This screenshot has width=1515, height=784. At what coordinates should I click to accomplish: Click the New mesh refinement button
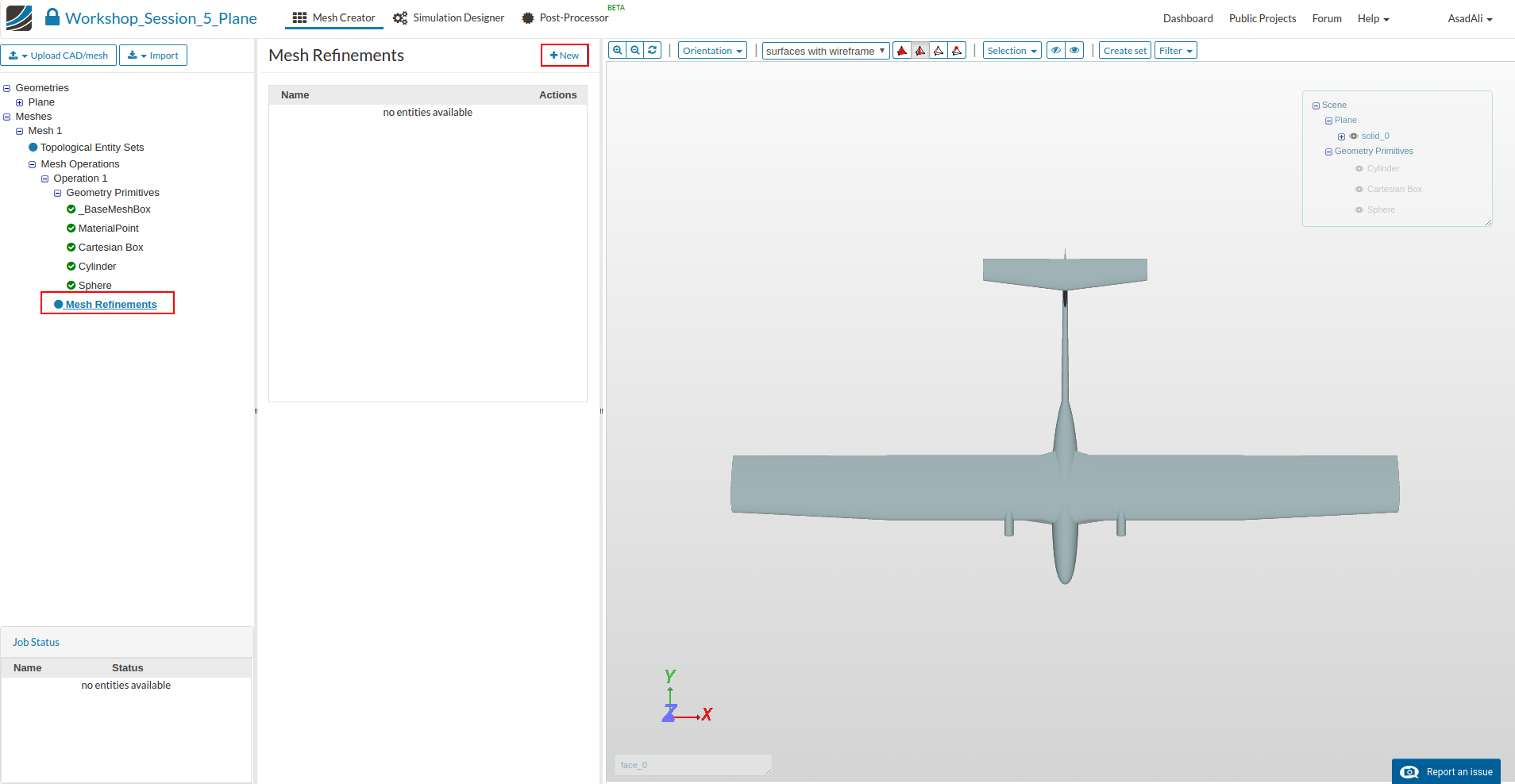pos(565,56)
